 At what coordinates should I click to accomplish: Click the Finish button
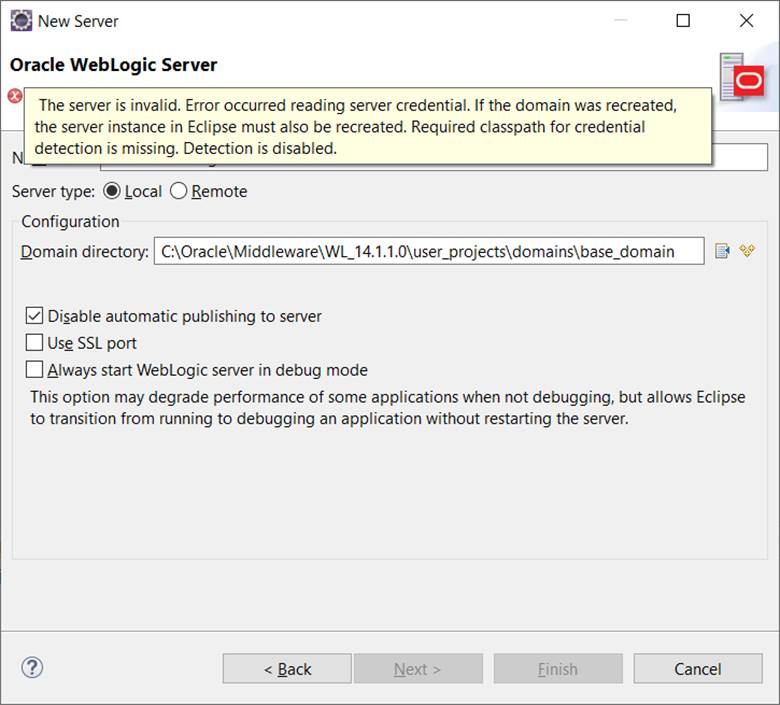(558, 669)
